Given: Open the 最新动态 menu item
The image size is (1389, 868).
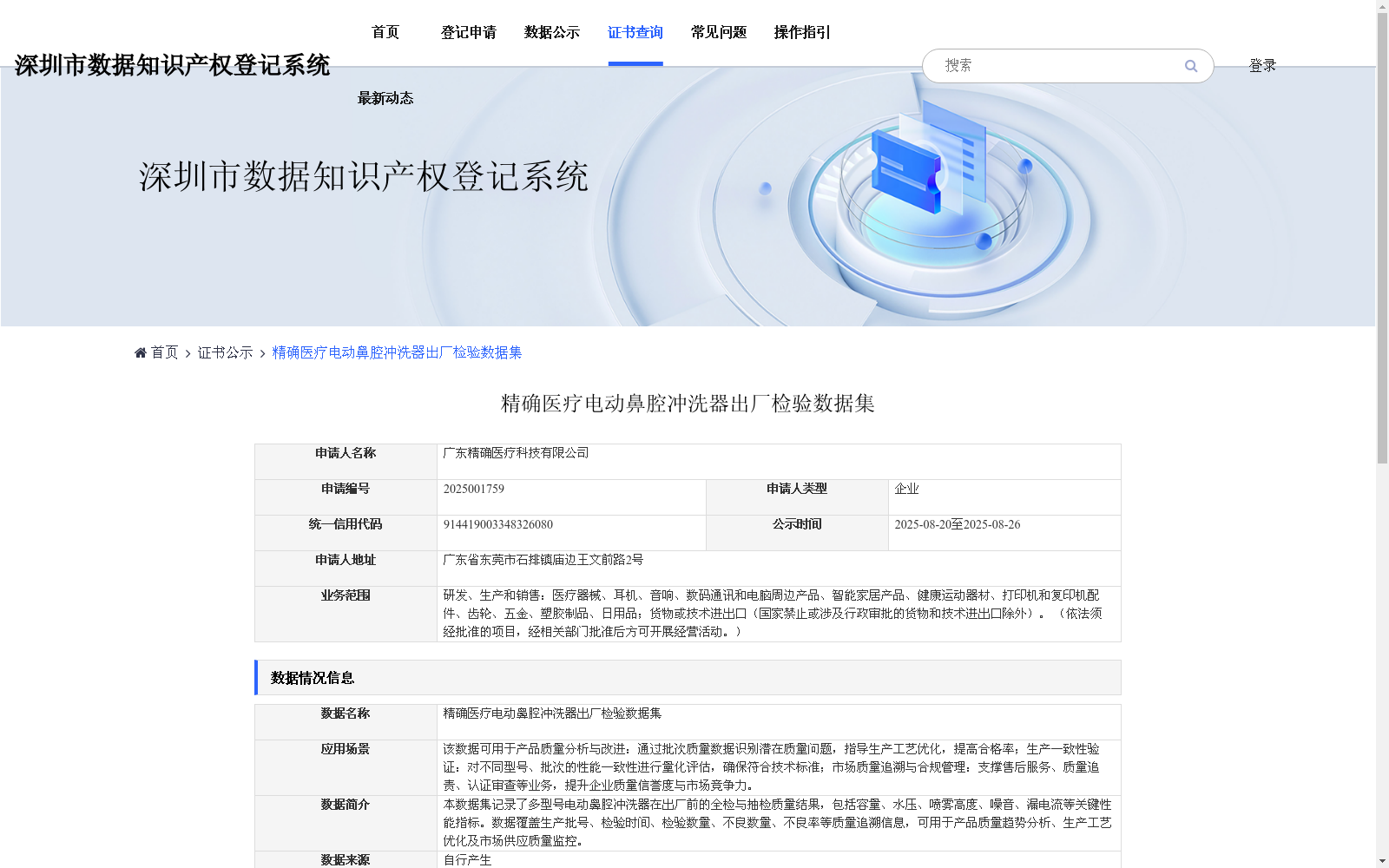Looking at the screenshot, I should pos(385,98).
